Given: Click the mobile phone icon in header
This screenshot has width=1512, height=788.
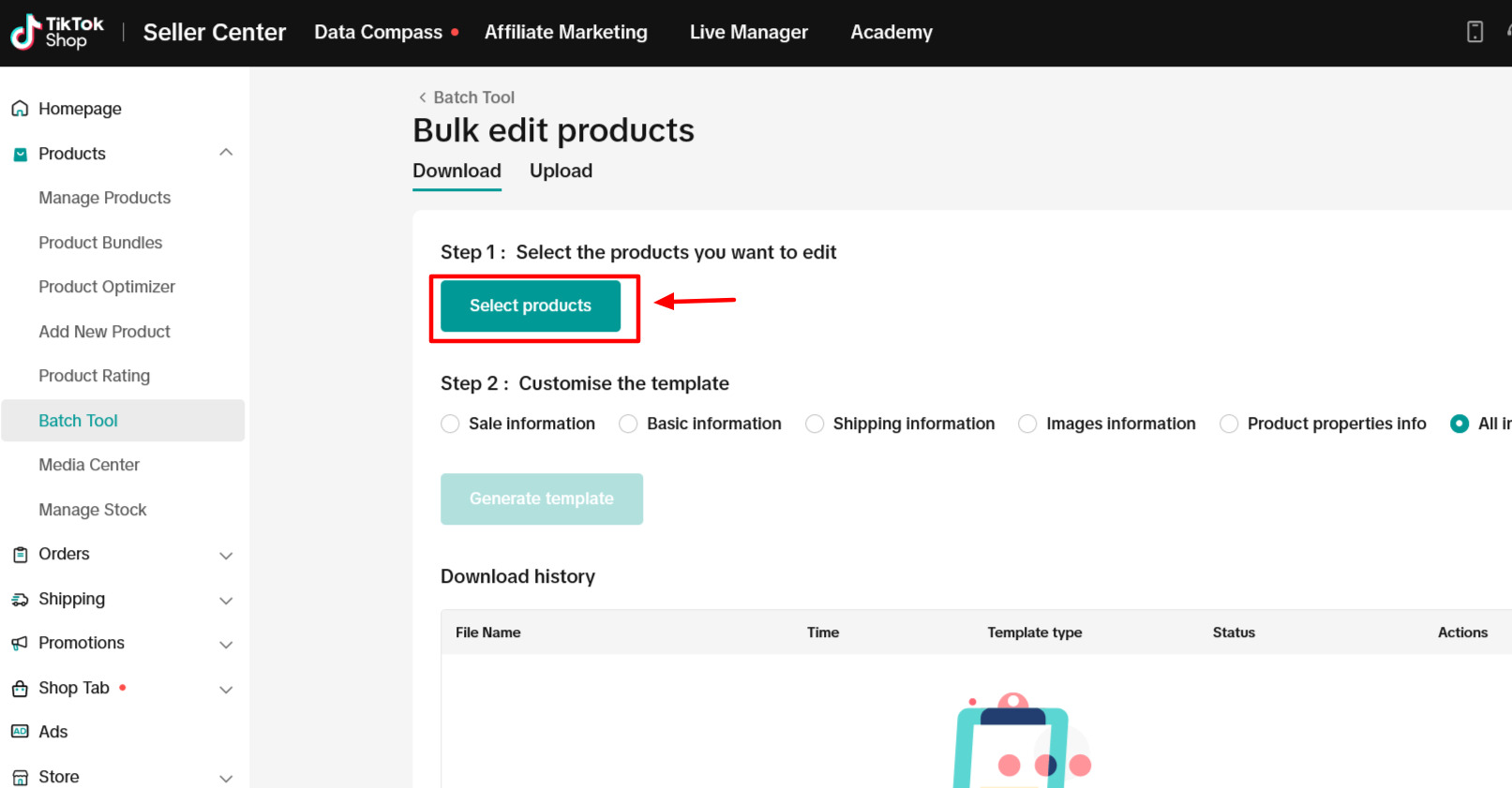Looking at the screenshot, I should (1475, 32).
